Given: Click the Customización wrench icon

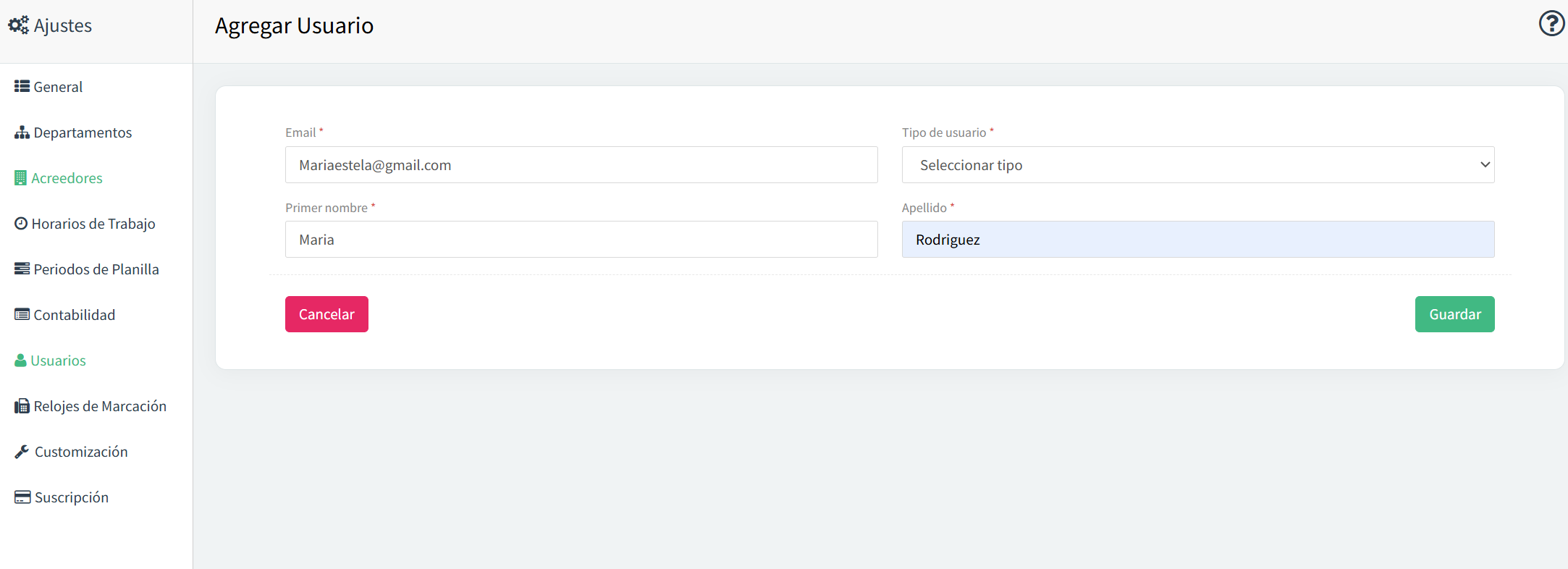Looking at the screenshot, I should 22,452.
